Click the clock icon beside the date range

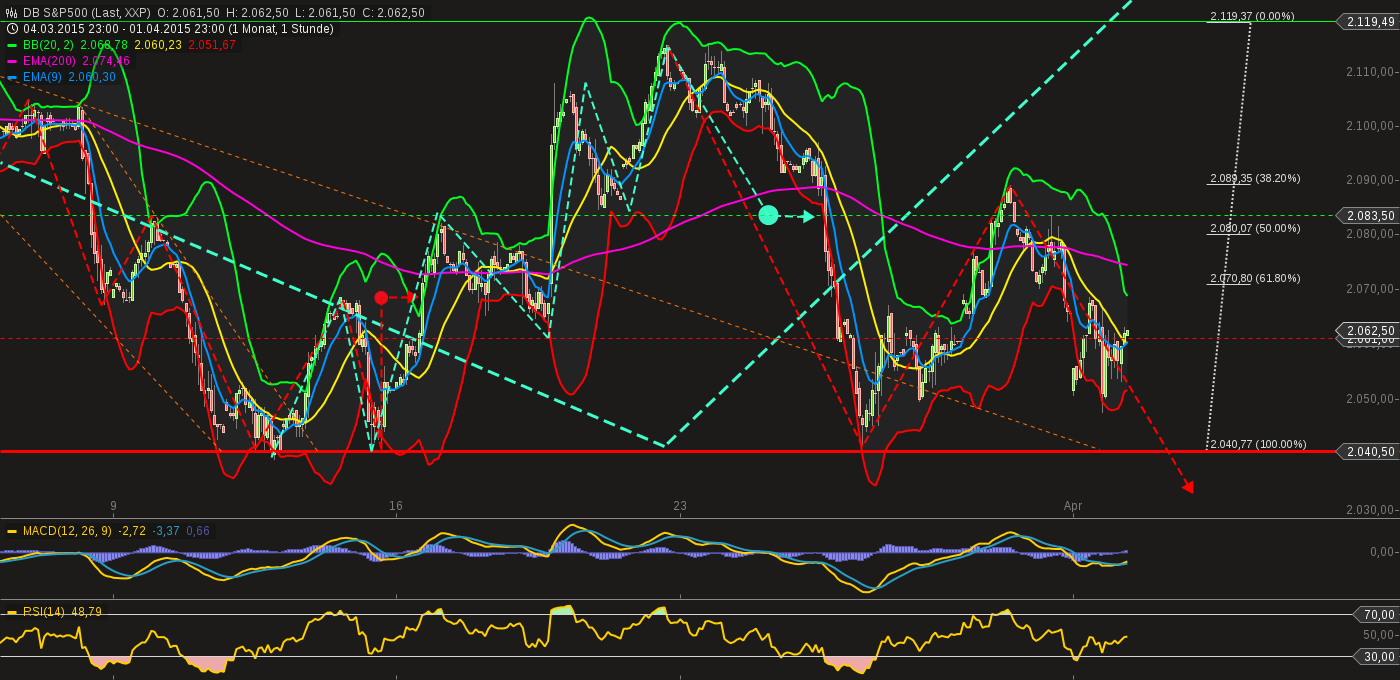pyautogui.click(x=12, y=29)
